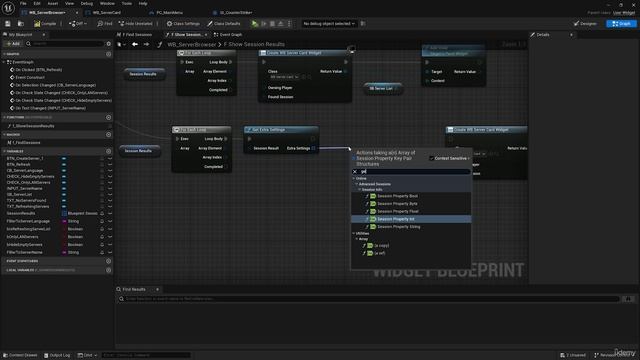640x360 pixels.
Task: Choose Session Property Int action
Action: coord(396,219)
